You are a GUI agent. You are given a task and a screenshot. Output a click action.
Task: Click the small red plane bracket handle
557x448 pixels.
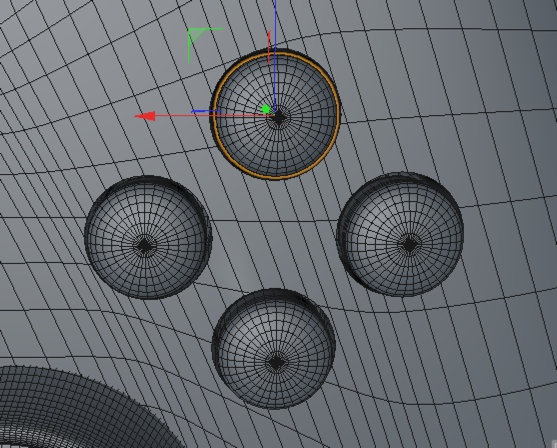coord(269,47)
